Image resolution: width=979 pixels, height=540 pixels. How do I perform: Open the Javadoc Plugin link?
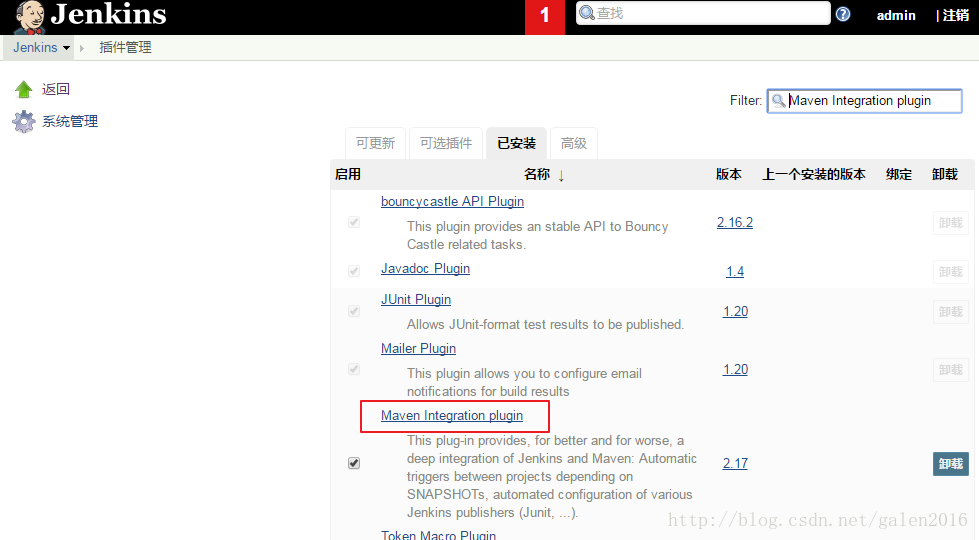point(425,268)
